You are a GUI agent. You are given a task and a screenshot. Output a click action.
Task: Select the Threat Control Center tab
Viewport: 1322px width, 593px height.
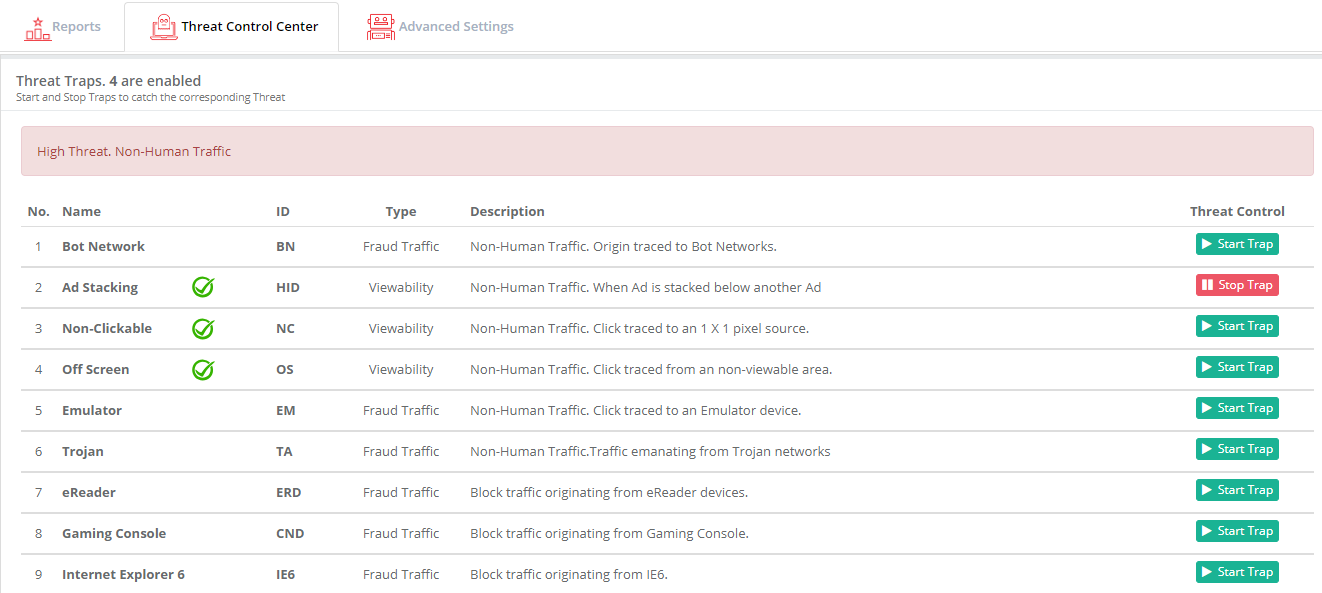tap(232, 27)
